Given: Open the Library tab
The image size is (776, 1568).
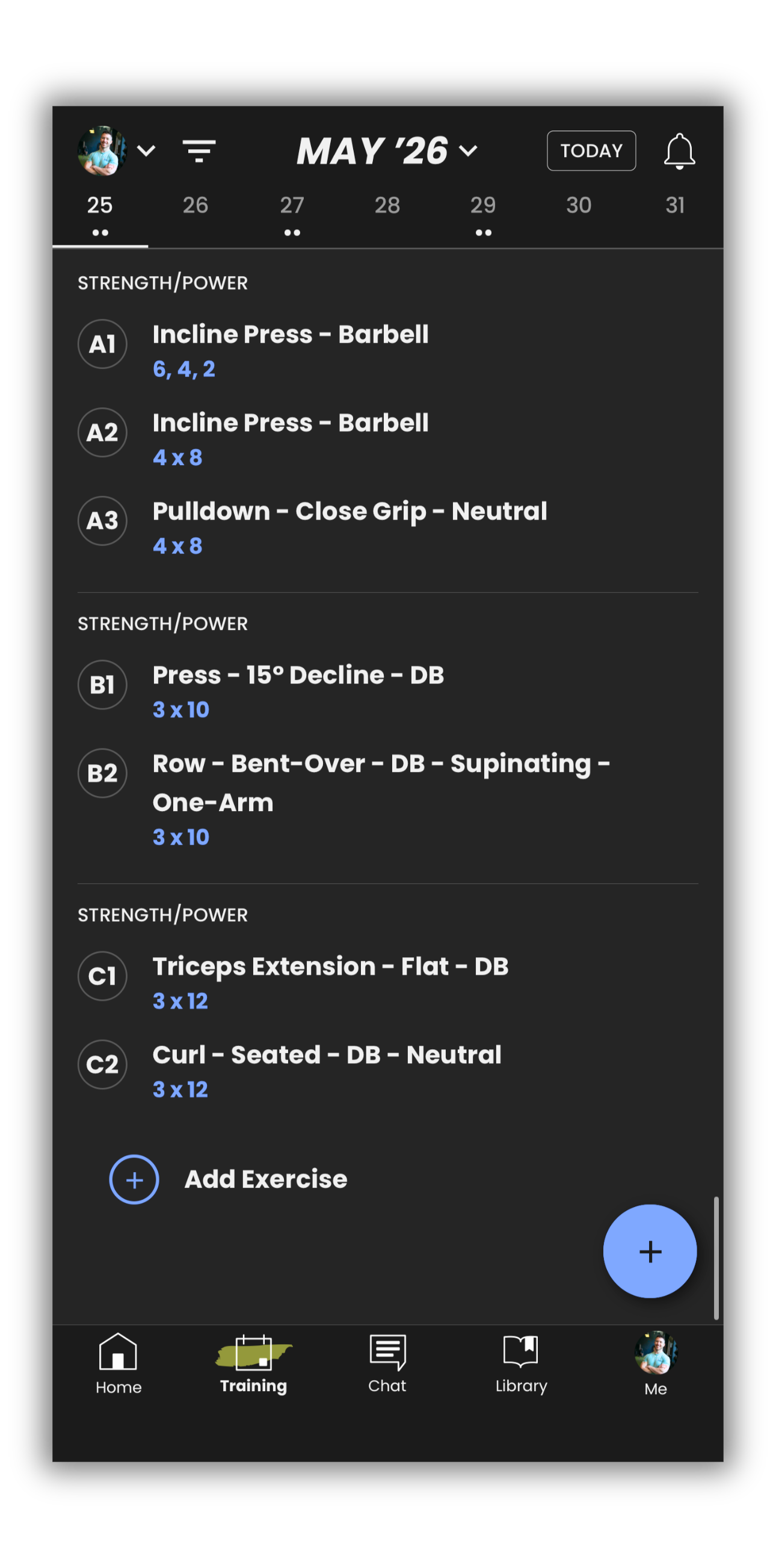Looking at the screenshot, I should [x=521, y=1363].
